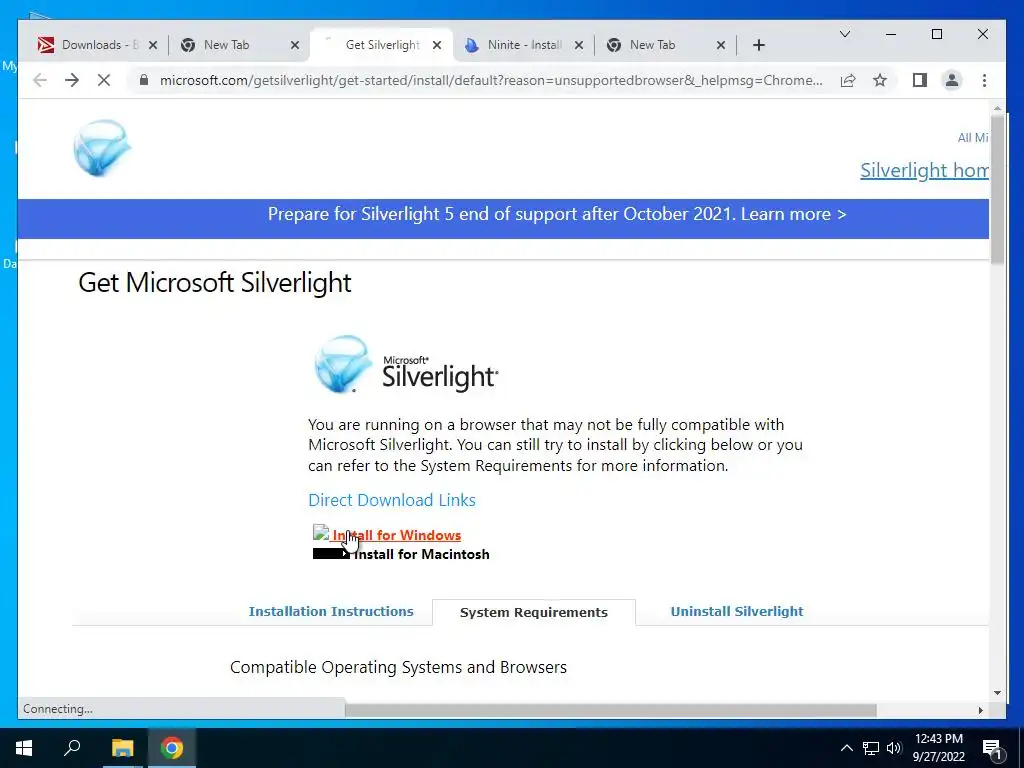
Task: Open the Silverlight home link
Action: tap(924, 170)
